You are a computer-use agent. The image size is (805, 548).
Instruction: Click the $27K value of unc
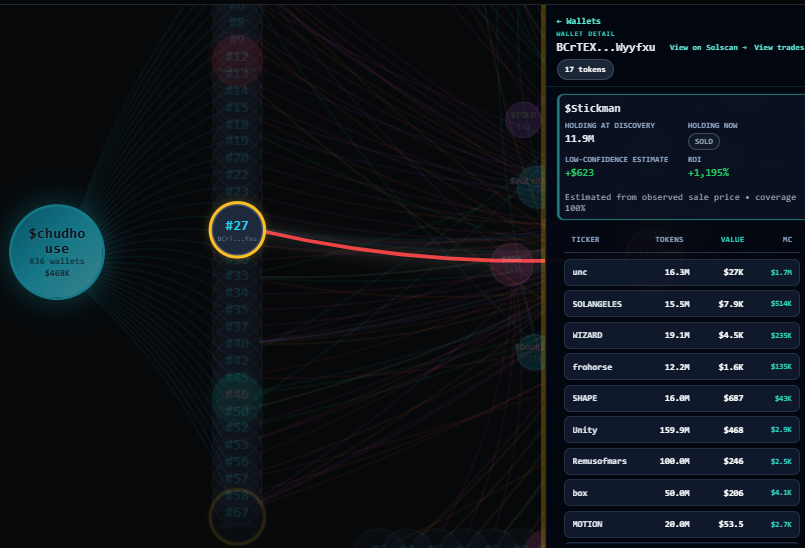(x=733, y=272)
